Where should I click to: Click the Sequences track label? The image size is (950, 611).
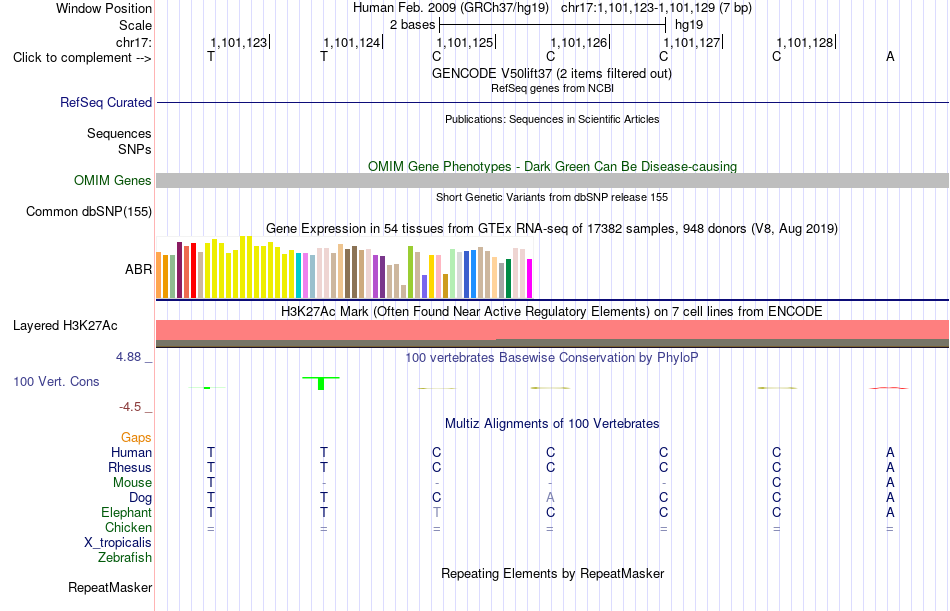click(x=119, y=133)
